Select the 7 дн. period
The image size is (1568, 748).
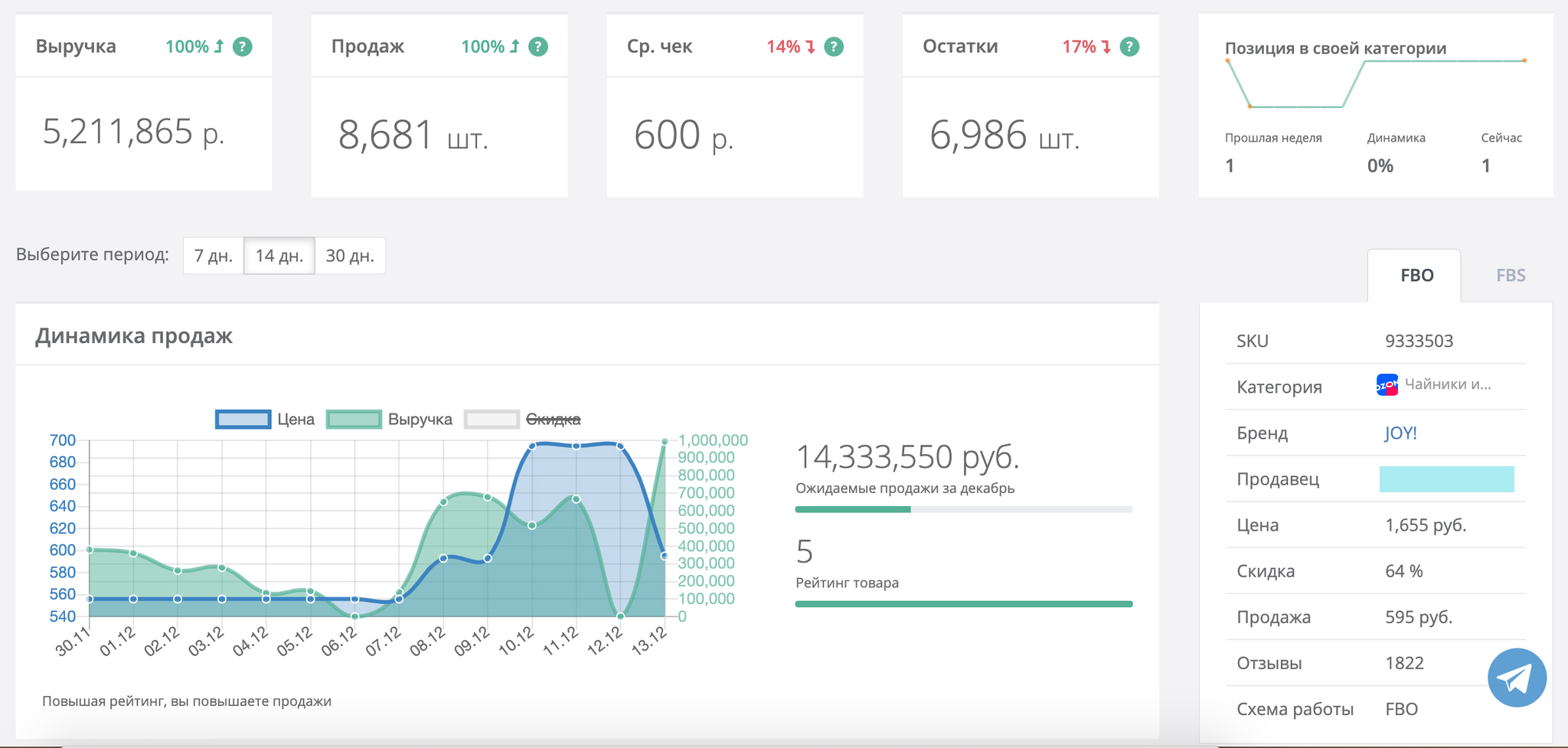pos(214,256)
